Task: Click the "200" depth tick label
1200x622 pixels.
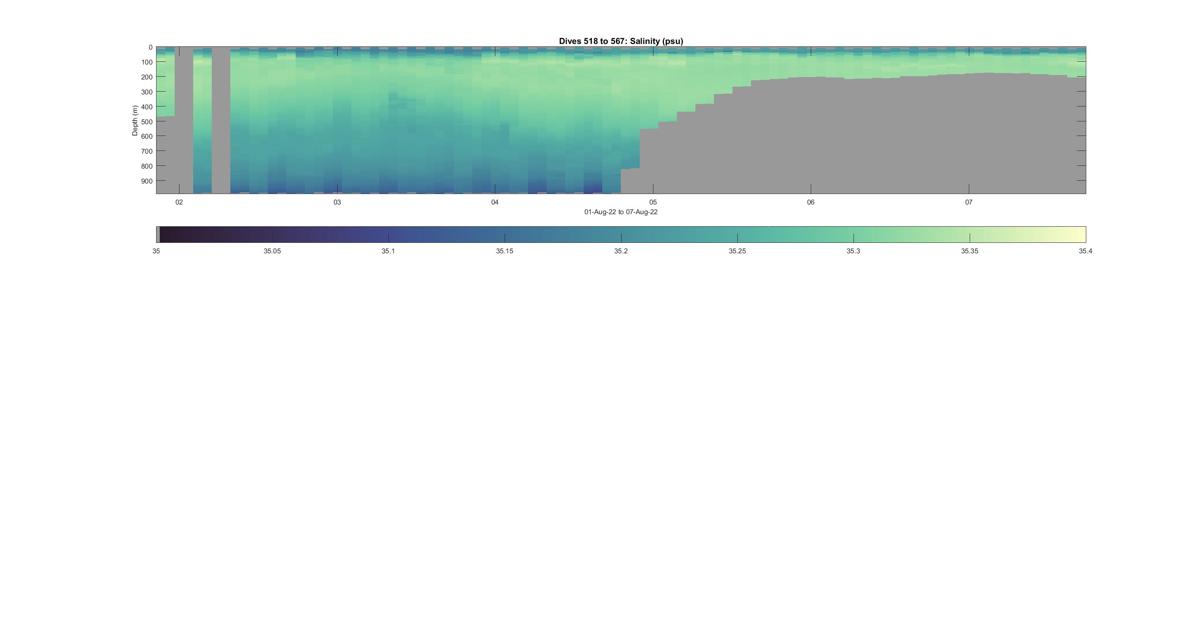Action: (x=147, y=77)
